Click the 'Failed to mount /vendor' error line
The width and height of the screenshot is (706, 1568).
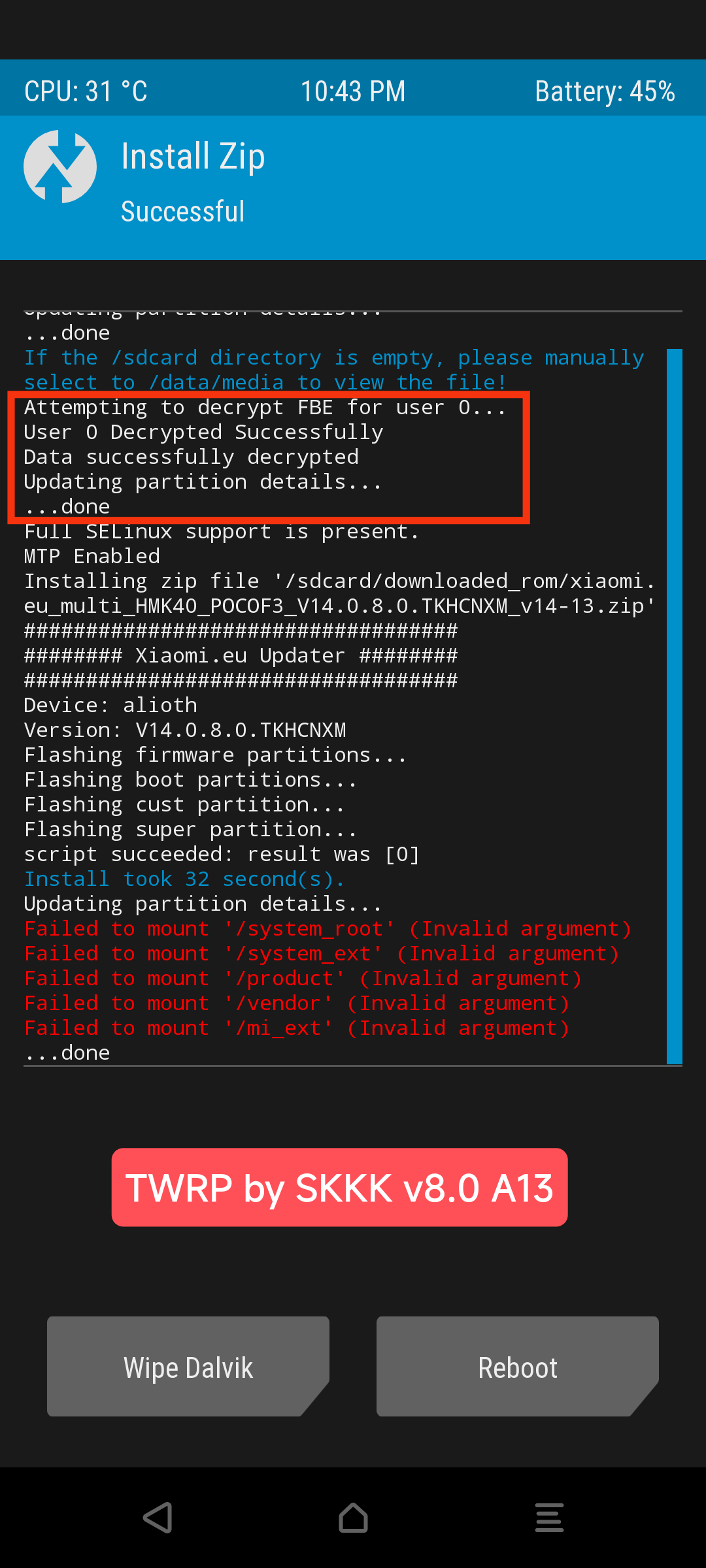point(296,1004)
